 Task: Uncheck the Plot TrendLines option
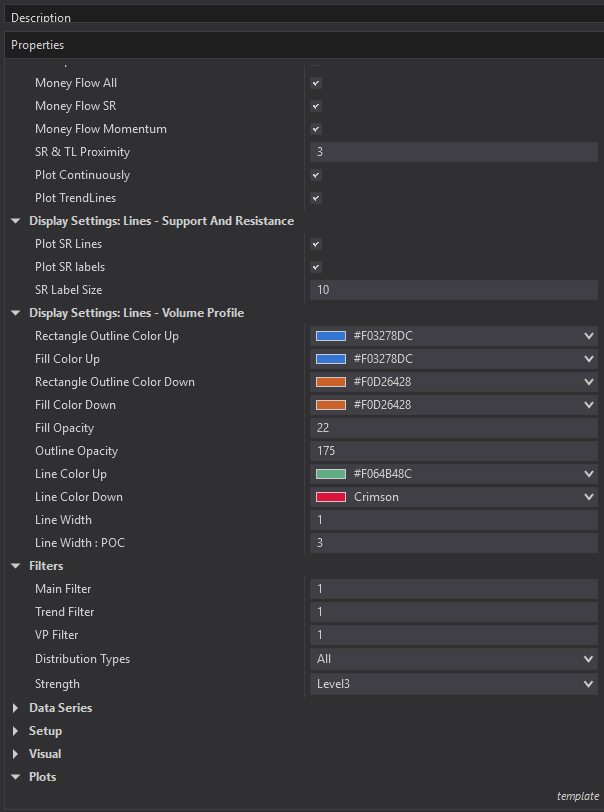pyautogui.click(x=316, y=198)
